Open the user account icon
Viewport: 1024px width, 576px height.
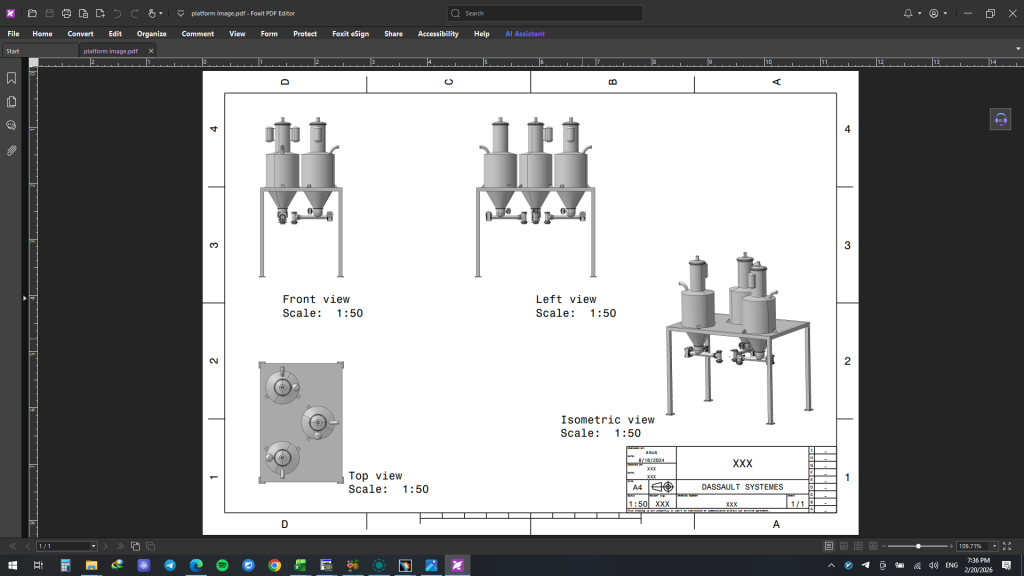coord(934,13)
